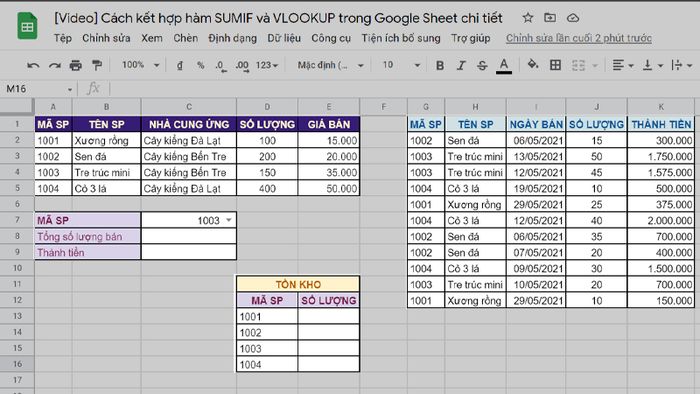Open the Định dạng menu
Image resolution: width=700 pixels, height=394 pixels.
coord(232,38)
